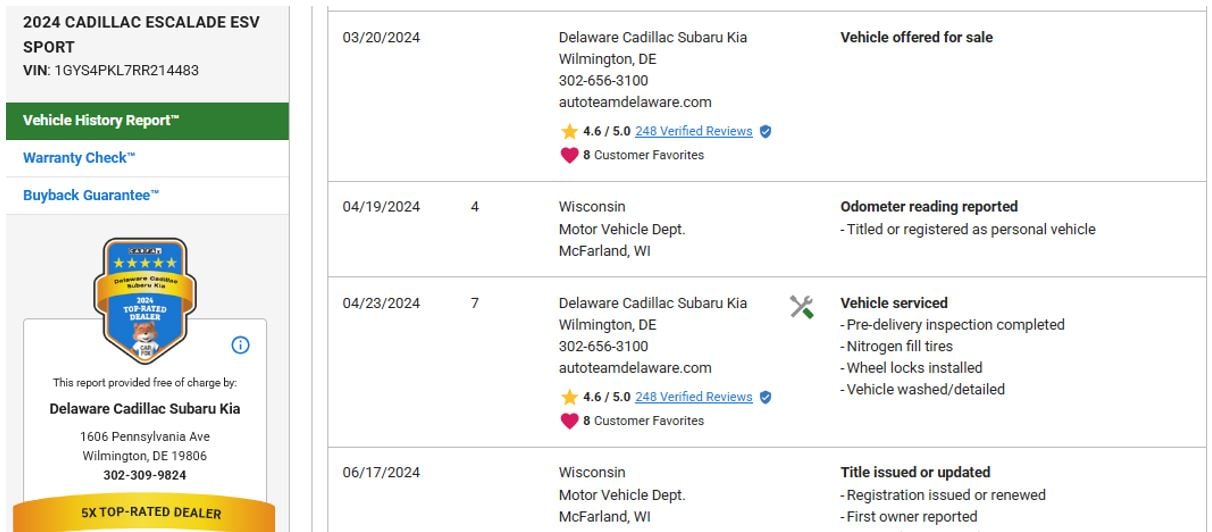Click the verified checkmark in 04/23/2024 entry
This screenshot has height=532, width=1212.
pyautogui.click(x=765, y=397)
